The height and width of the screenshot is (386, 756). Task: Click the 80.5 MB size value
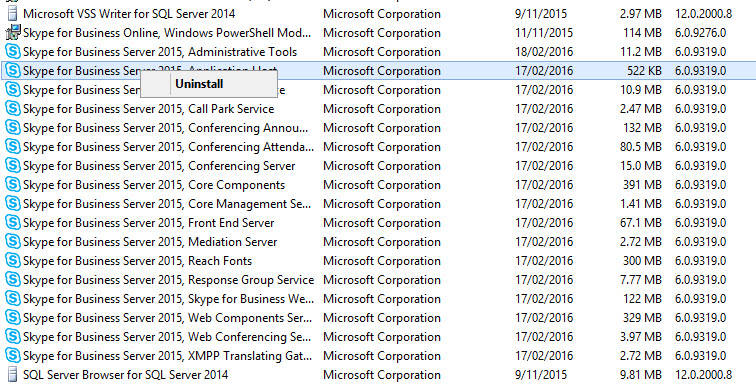click(641, 147)
